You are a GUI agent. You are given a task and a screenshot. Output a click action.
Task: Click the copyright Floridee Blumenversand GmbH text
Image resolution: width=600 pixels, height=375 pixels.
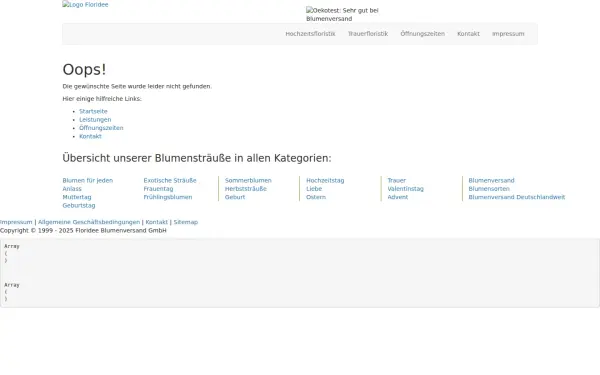83,231
